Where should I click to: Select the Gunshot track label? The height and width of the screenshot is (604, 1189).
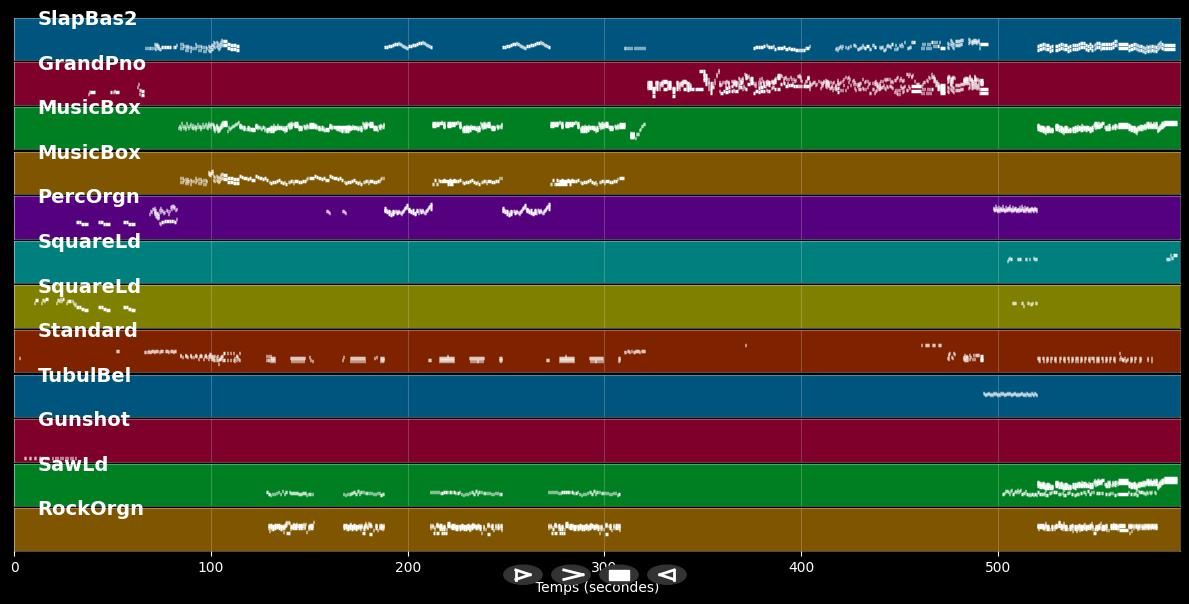pyautogui.click(x=83, y=420)
